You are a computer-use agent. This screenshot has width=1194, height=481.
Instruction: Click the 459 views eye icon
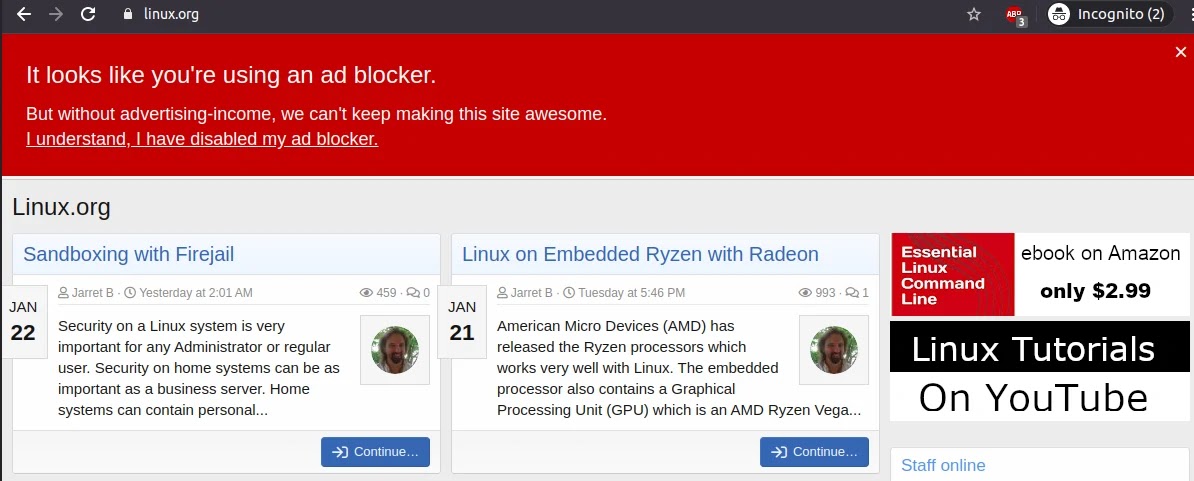(366, 292)
